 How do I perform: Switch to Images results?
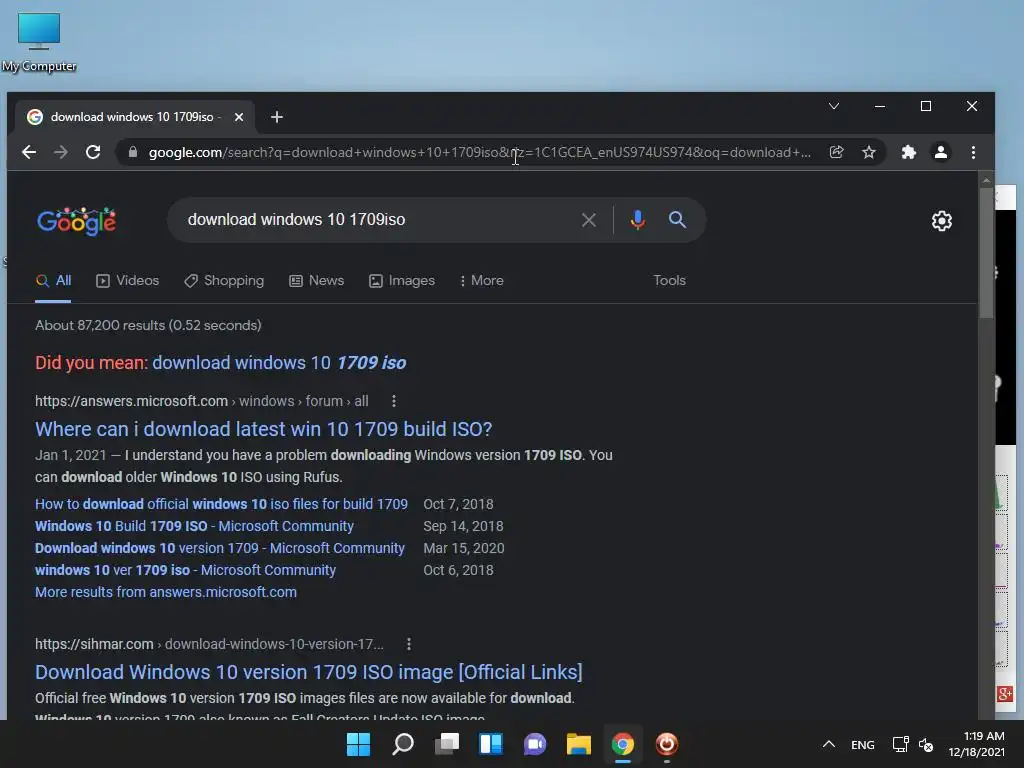[402, 281]
